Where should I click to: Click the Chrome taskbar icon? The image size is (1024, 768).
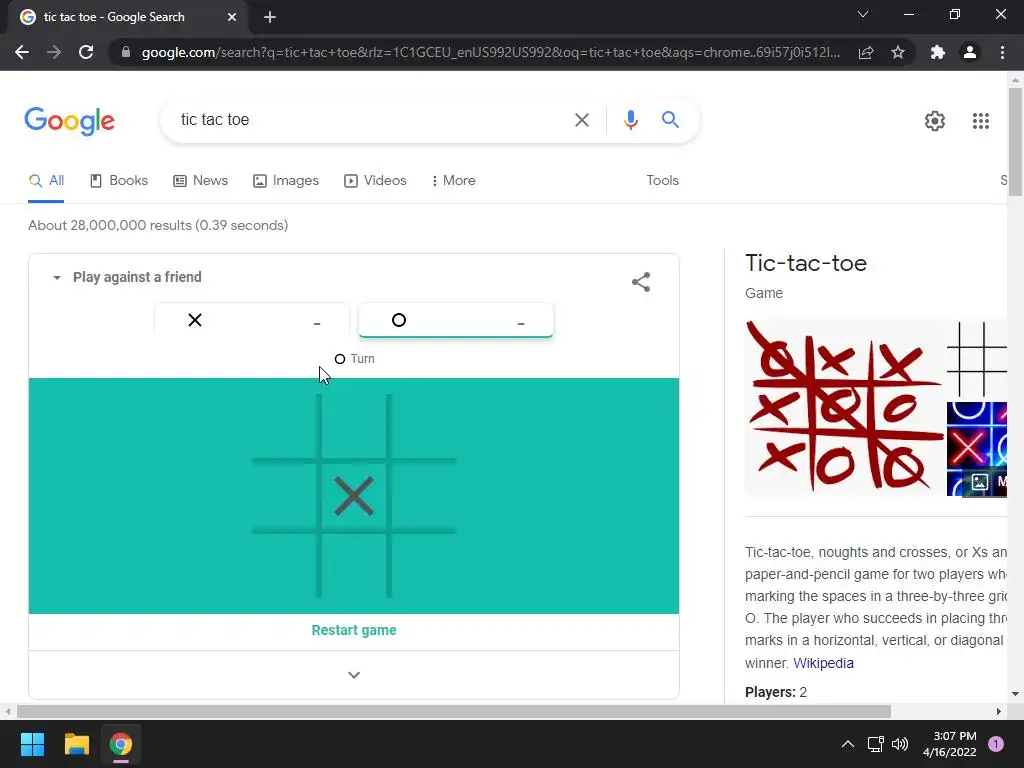120,744
